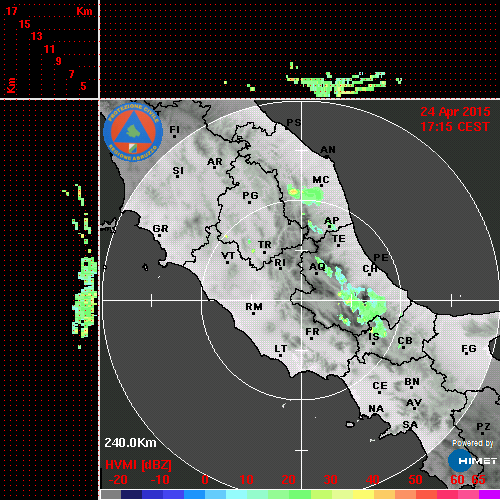Click the yellow echo core near MC
The image size is (500, 500).
click(x=293, y=192)
